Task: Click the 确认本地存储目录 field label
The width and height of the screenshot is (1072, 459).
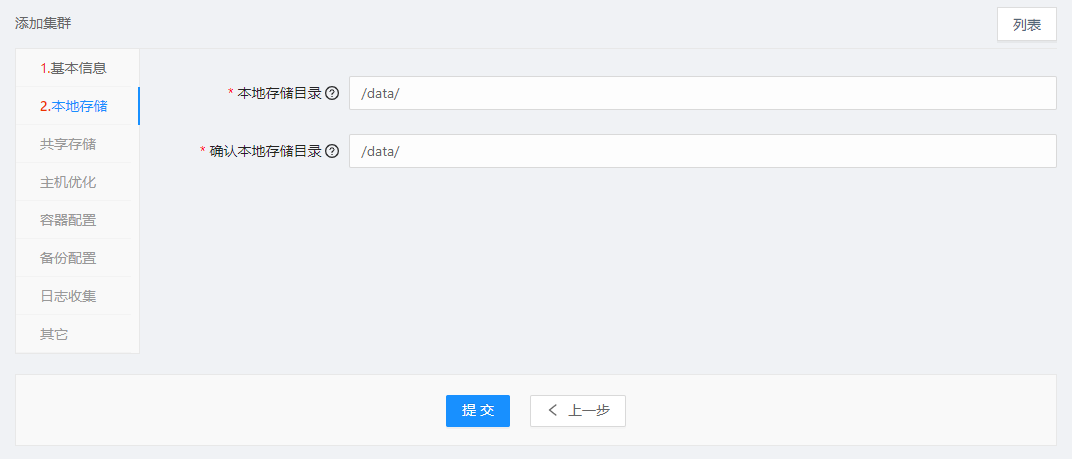Action: coord(265,151)
